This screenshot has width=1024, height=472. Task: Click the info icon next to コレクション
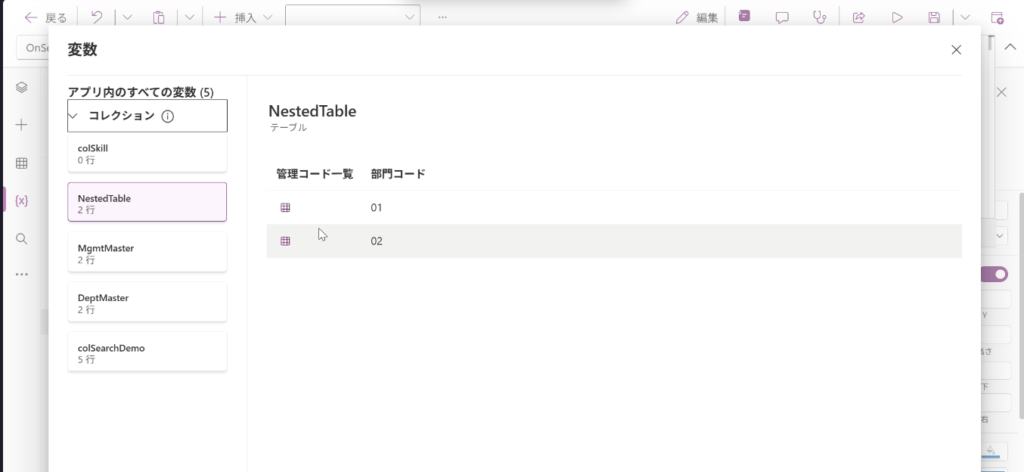(x=168, y=116)
